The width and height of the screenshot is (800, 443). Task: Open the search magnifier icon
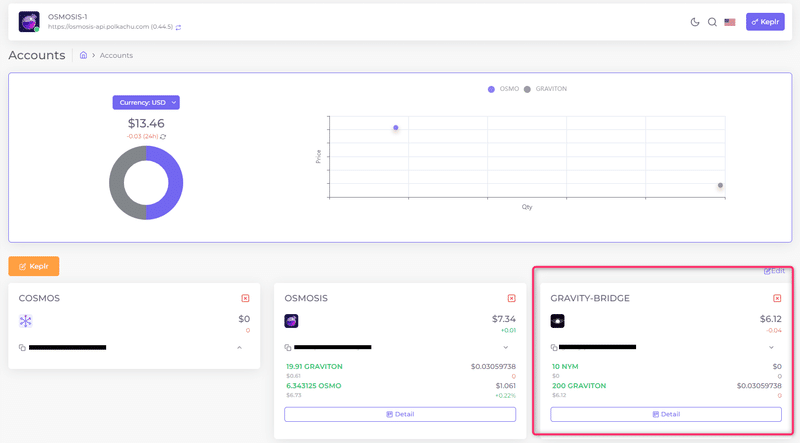712,22
